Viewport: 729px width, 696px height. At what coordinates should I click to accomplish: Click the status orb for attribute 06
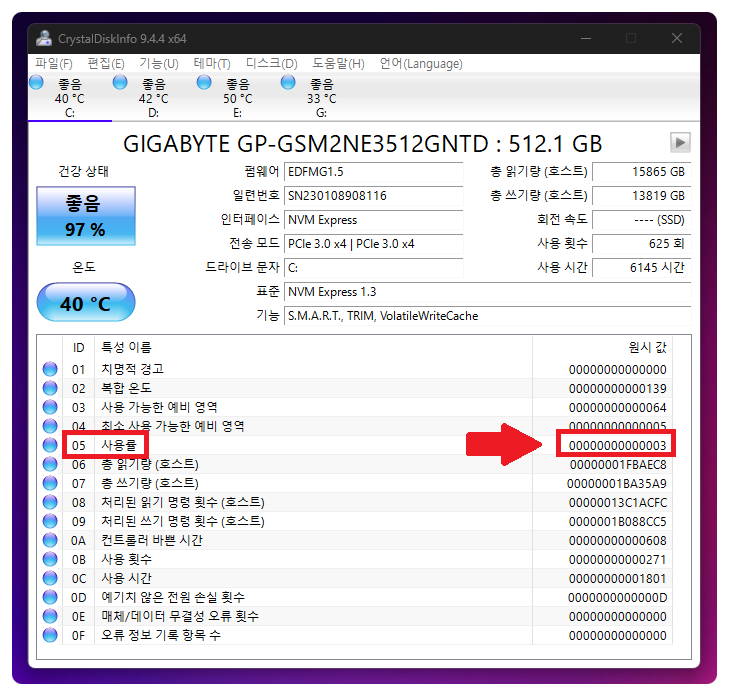pyautogui.click(x=50, y=464)
